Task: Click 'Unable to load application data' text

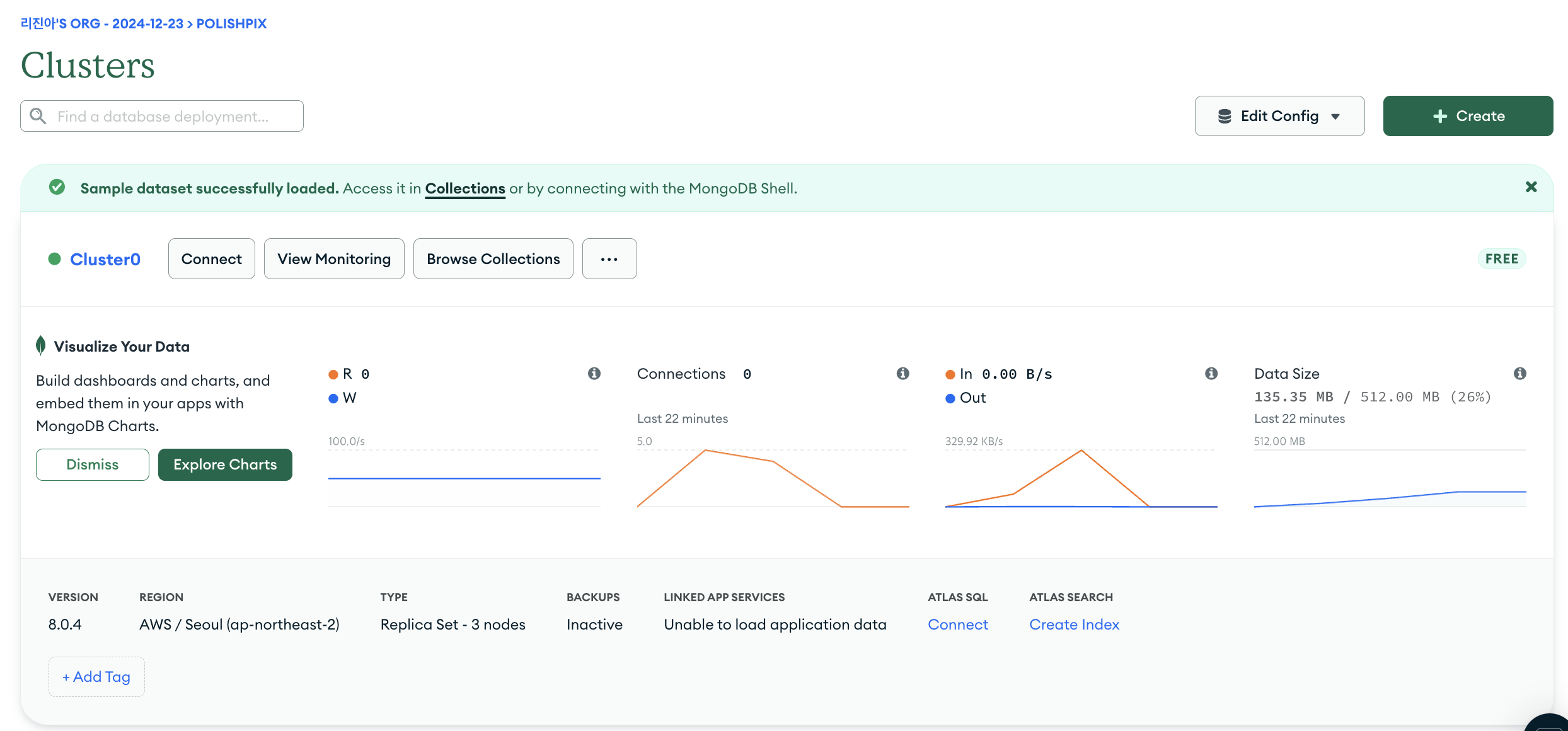Action: pos(775,625)
